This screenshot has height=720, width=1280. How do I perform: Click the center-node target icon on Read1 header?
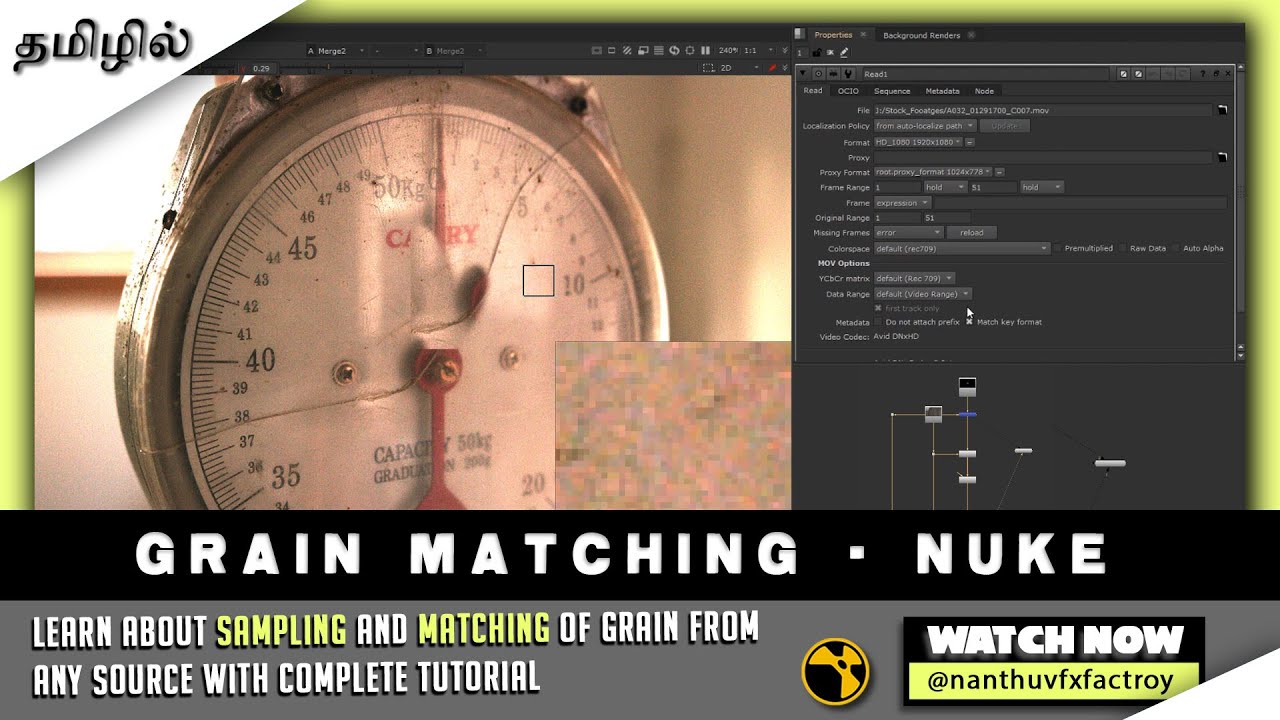[818, 74]
